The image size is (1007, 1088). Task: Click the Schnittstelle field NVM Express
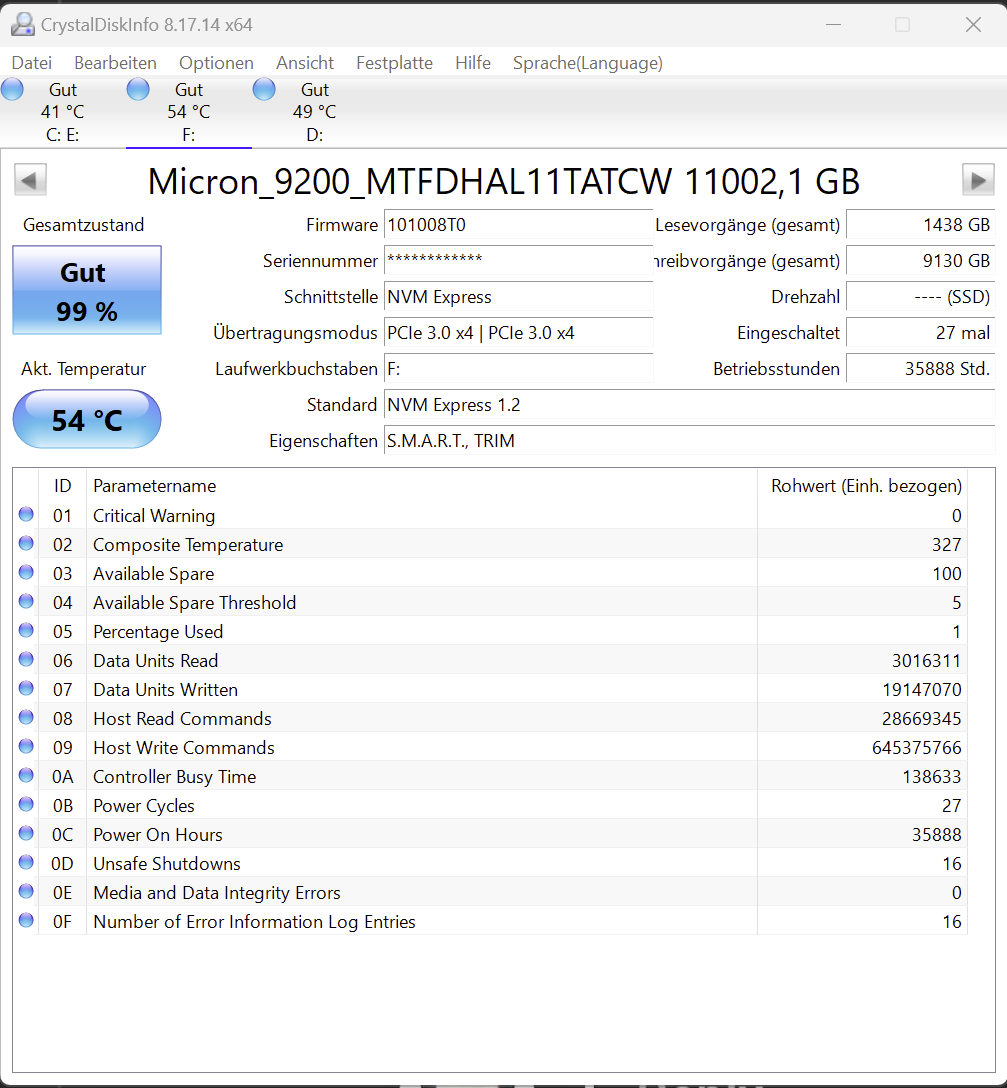click(x=518, y=297)
